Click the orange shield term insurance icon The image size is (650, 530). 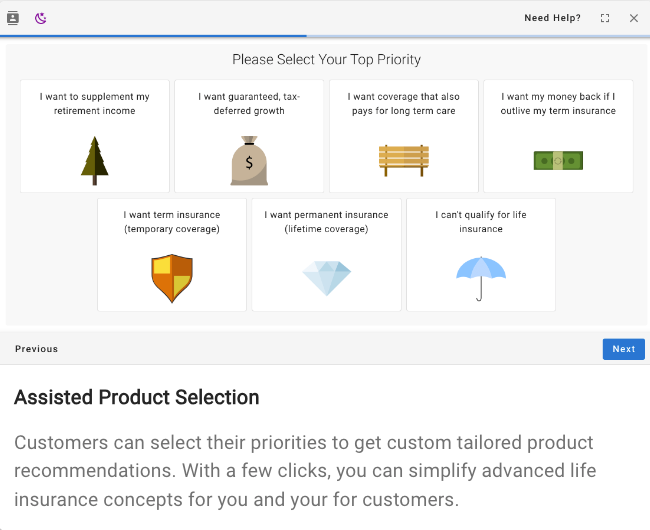pos(172,278)
